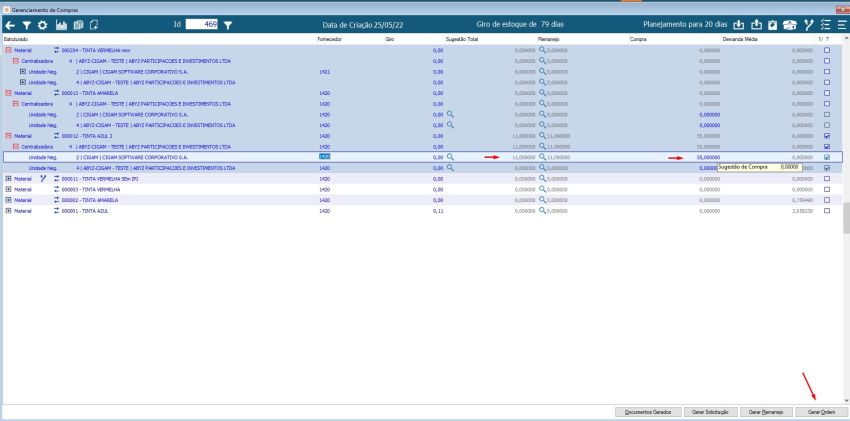This screenshot has height=421, width=850.
Task: Click the Estruturado column header
Action: tap(16, 39)
